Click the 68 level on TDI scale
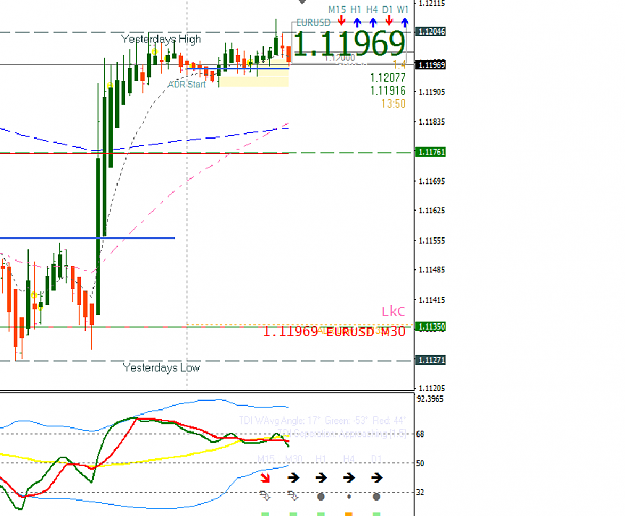625x516 pixels. 420,434
